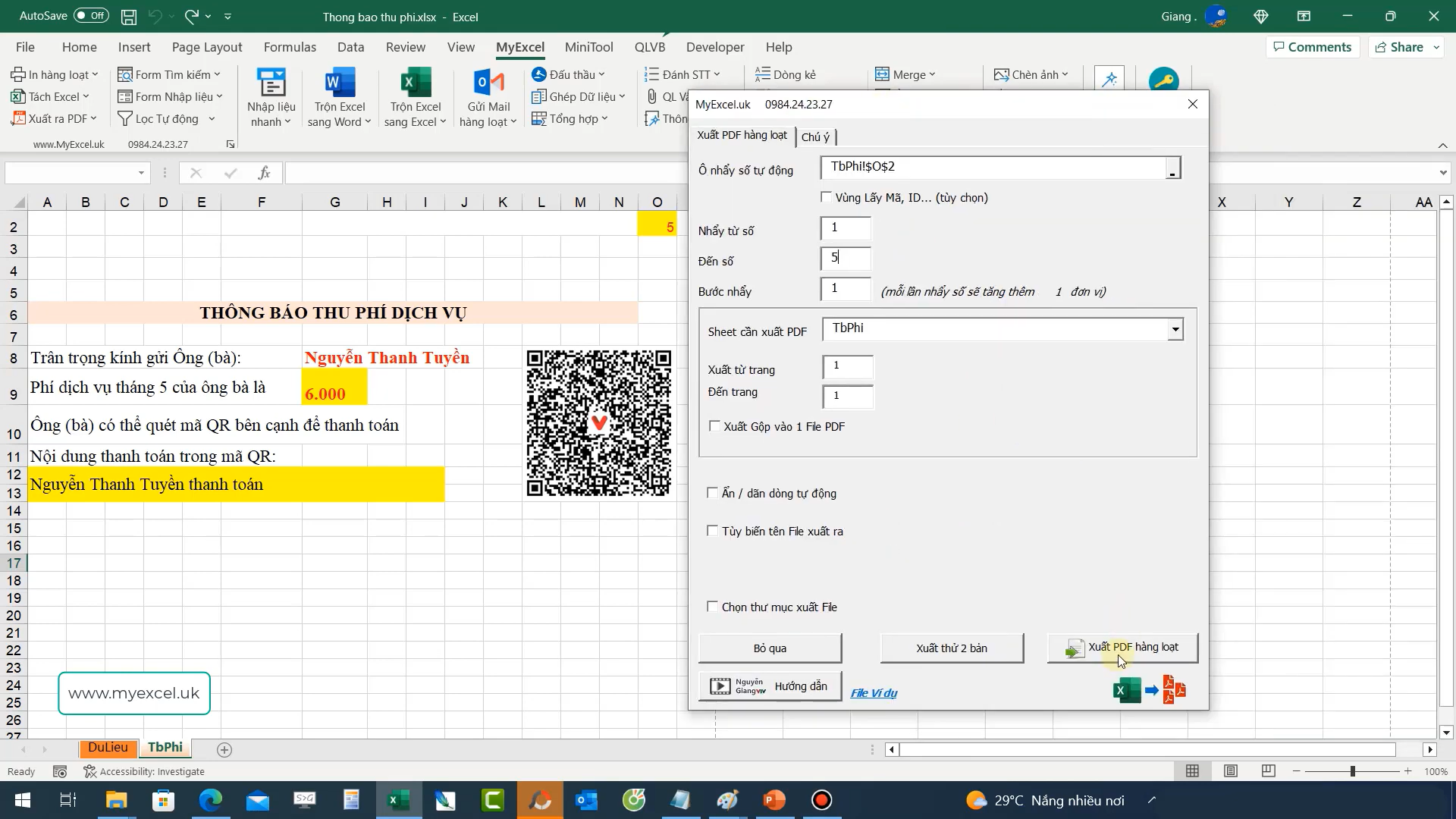The image size is (1456, 819).
Task: Open the "Merge" dropdown
Action: pos(932,74)
